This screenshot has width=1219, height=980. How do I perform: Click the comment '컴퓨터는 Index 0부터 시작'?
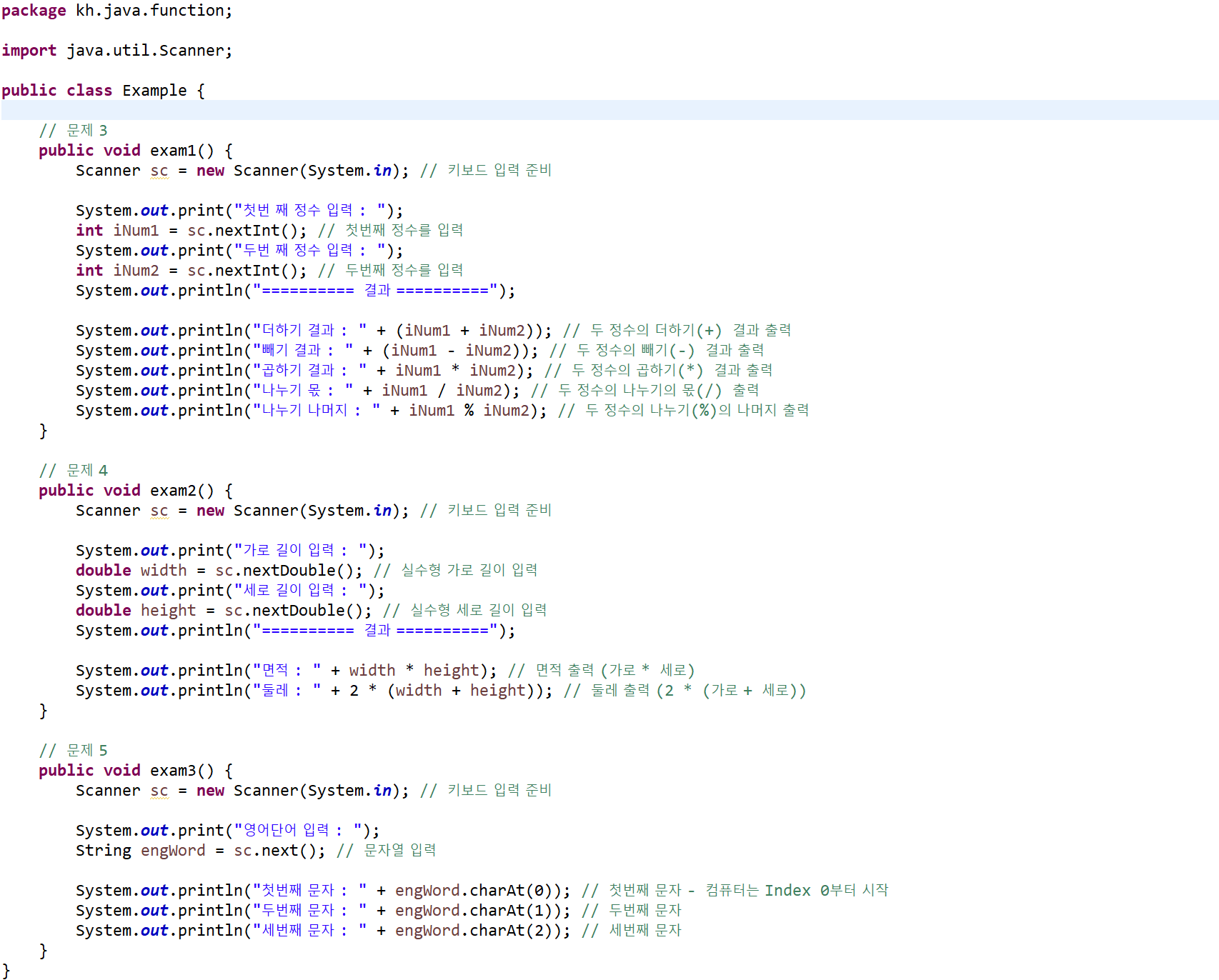click(x=797, y=891)
